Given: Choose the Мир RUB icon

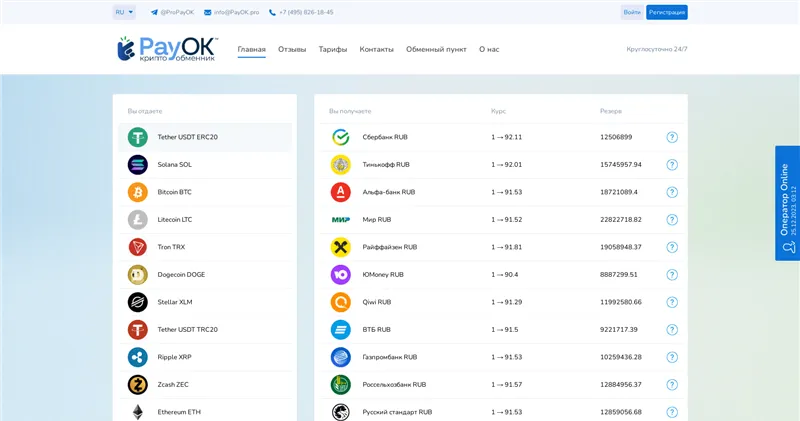Looking at the screenshot, I should point(341,220).
